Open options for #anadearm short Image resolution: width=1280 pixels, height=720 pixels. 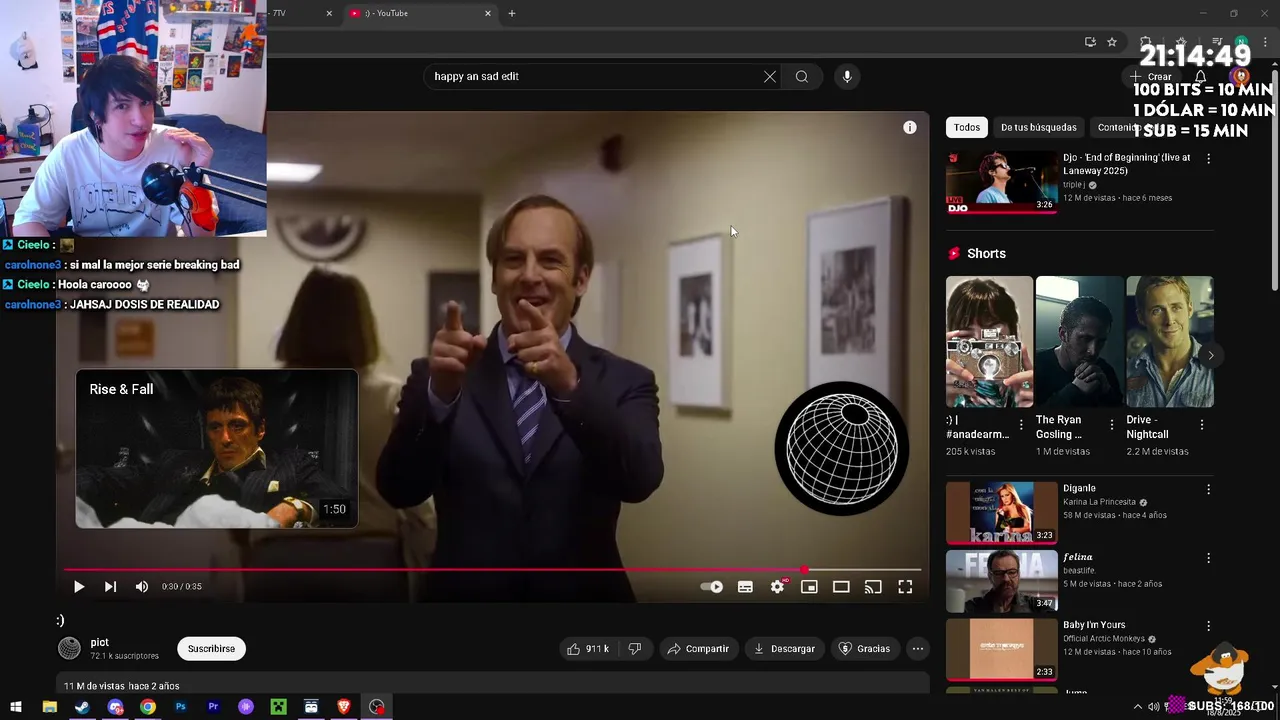pos(1021,425)
